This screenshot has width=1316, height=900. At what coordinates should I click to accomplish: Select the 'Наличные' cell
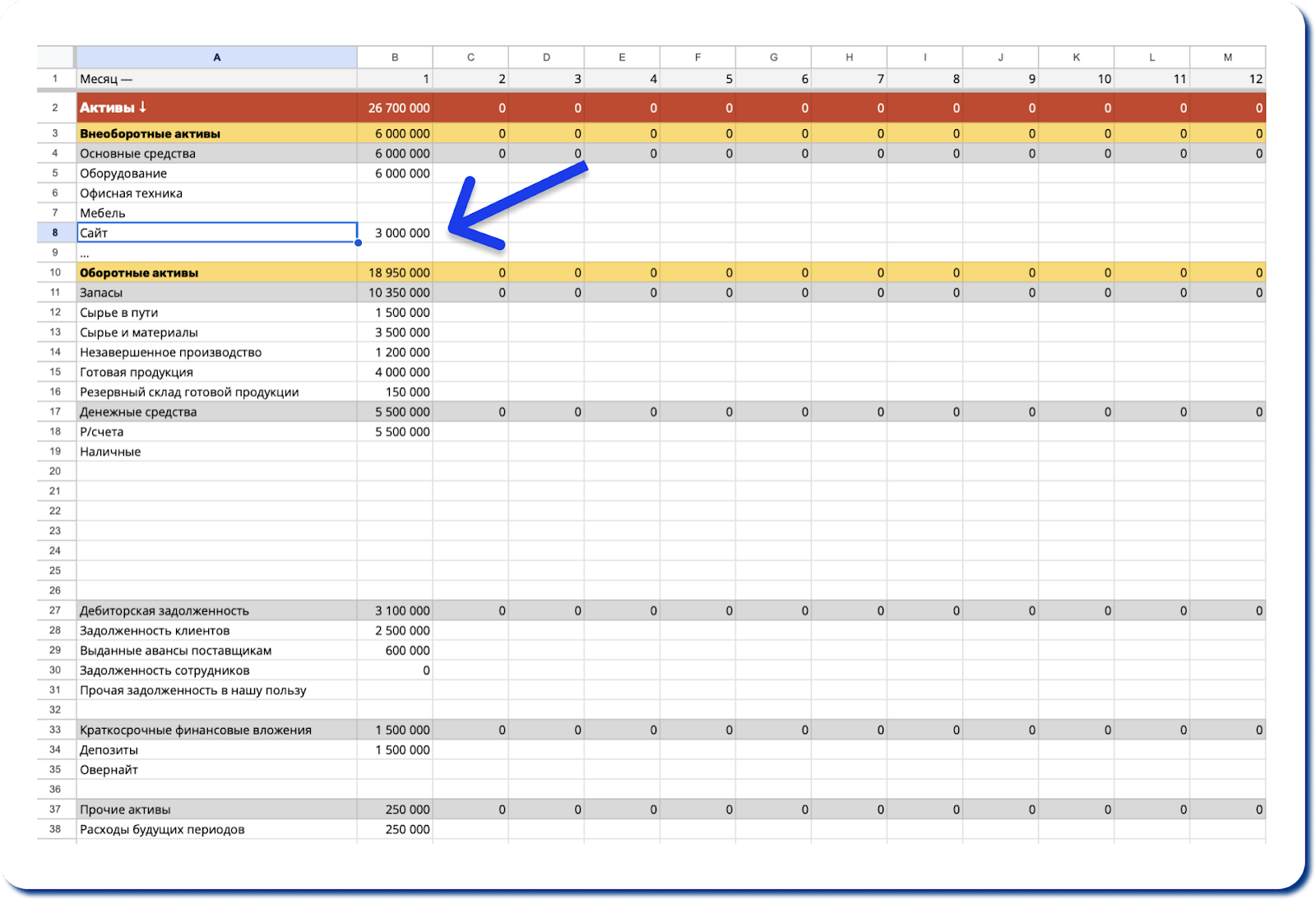pos(217,452)
